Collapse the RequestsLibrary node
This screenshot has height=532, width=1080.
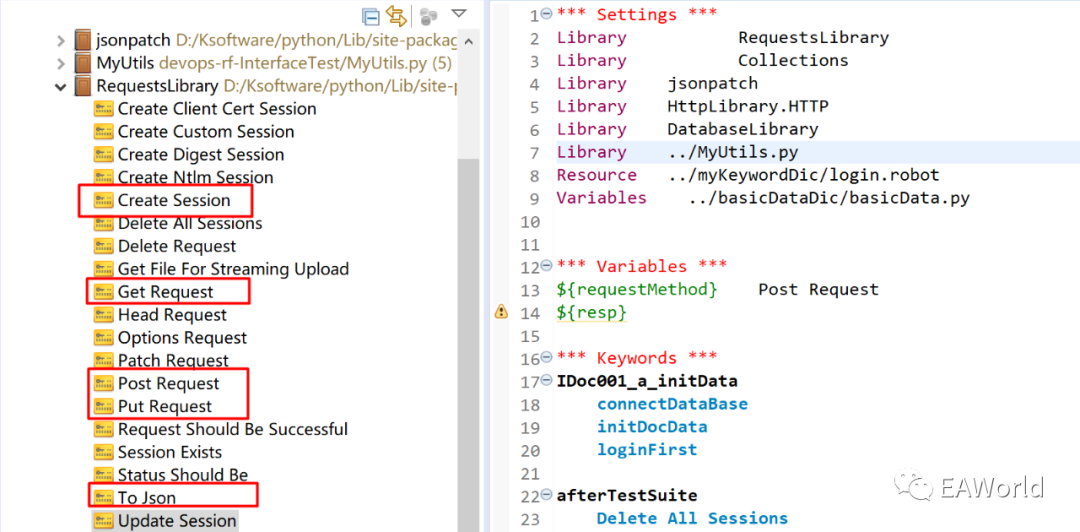tap(61, 87)
